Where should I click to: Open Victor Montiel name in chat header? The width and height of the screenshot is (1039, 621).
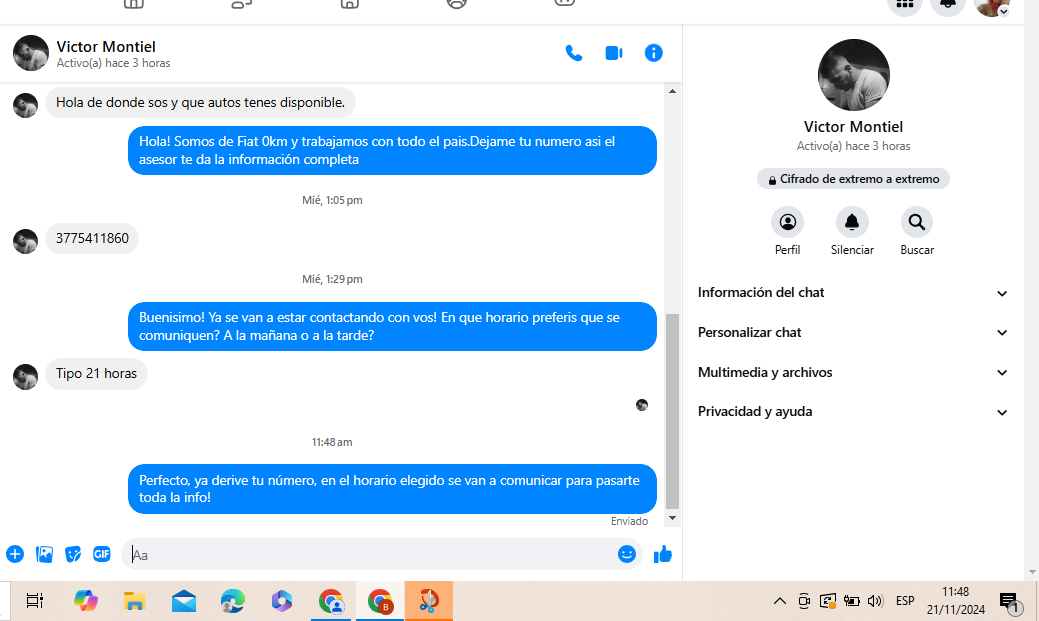pos(106,47)
